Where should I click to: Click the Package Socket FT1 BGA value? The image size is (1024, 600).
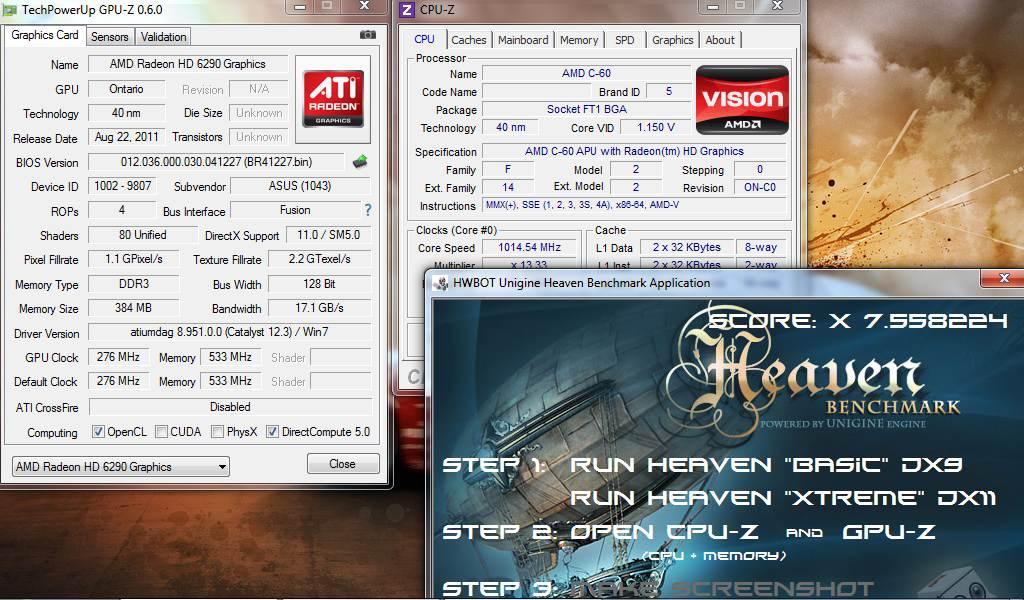tap(586, 109)
